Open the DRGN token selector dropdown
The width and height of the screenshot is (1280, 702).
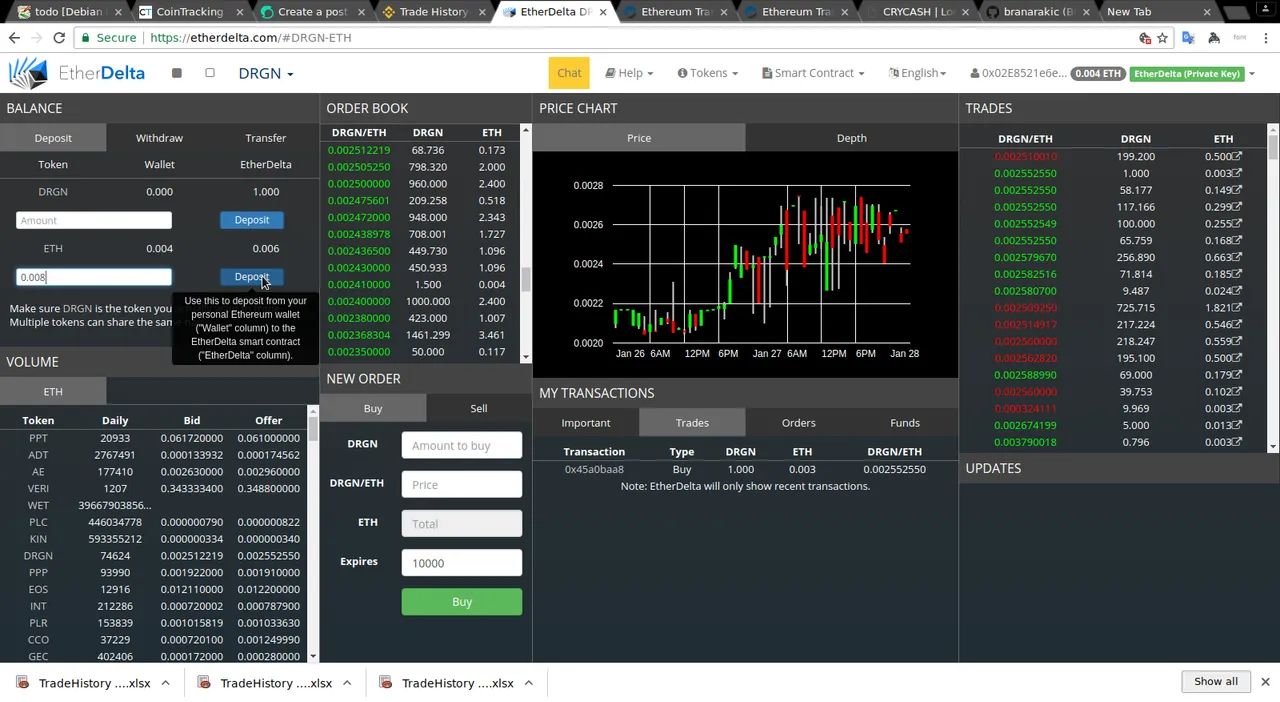[266, 73]
